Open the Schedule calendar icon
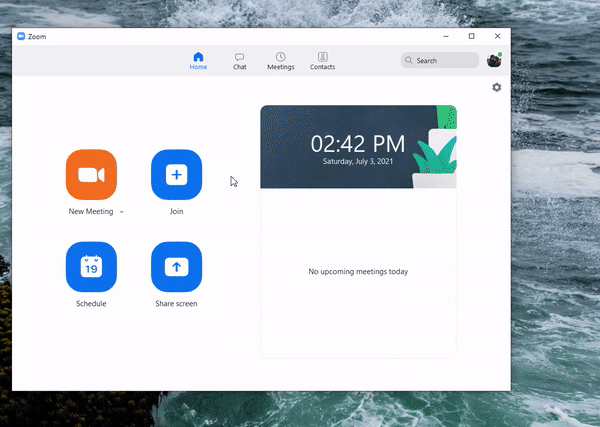Image resolution: width=600 pixels, height=427 pixels. coord(91,267)
